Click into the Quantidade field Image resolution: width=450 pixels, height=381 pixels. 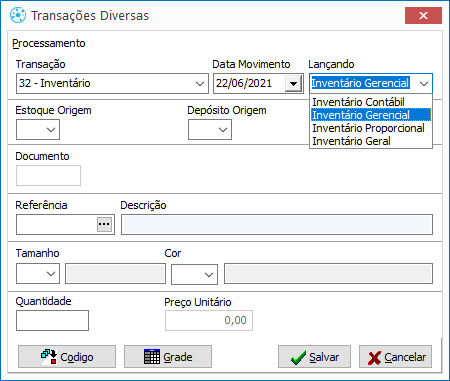pyautogui.click(x=52, y=320)
